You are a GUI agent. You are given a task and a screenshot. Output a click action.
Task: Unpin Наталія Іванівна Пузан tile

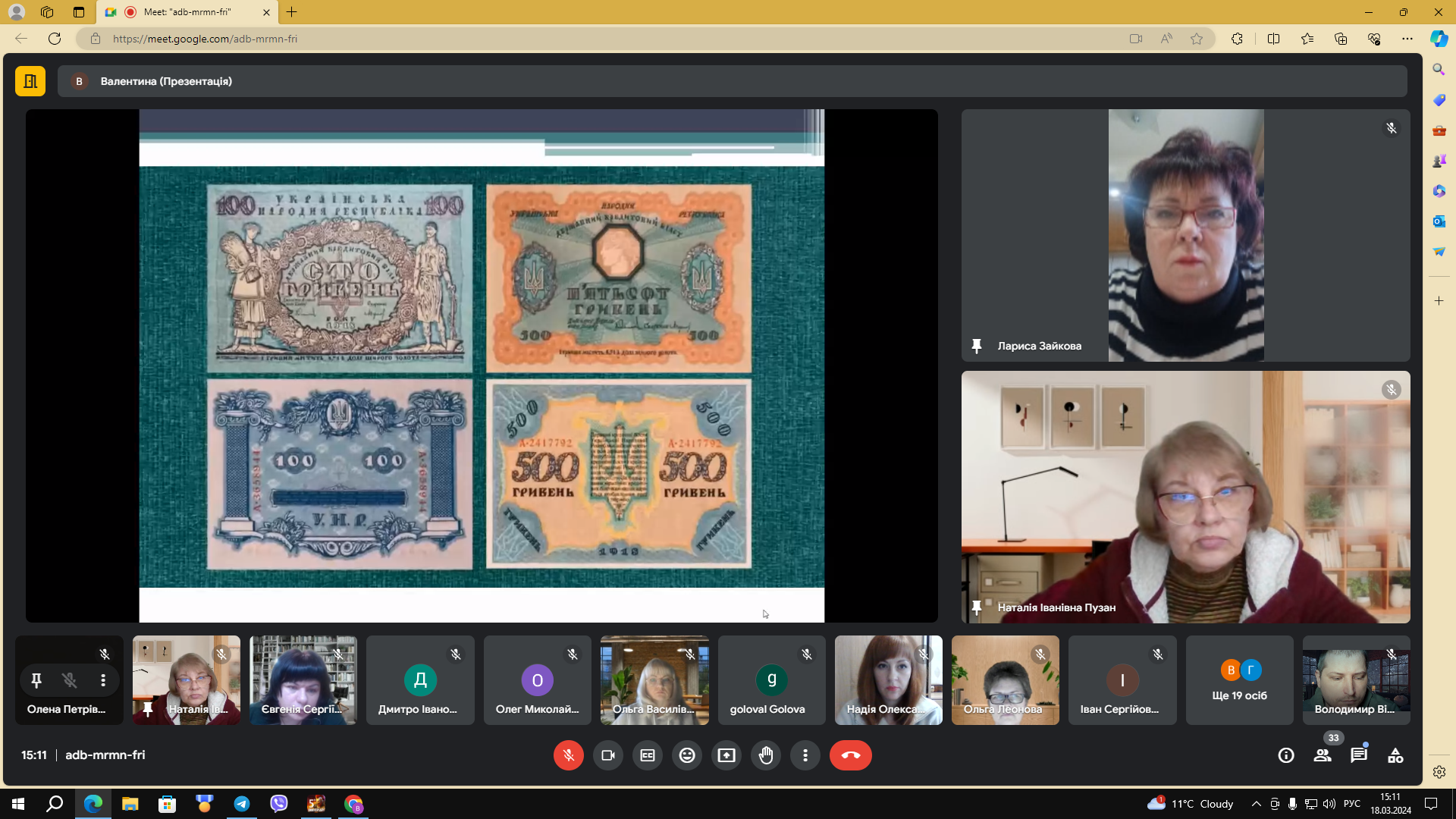977,607
